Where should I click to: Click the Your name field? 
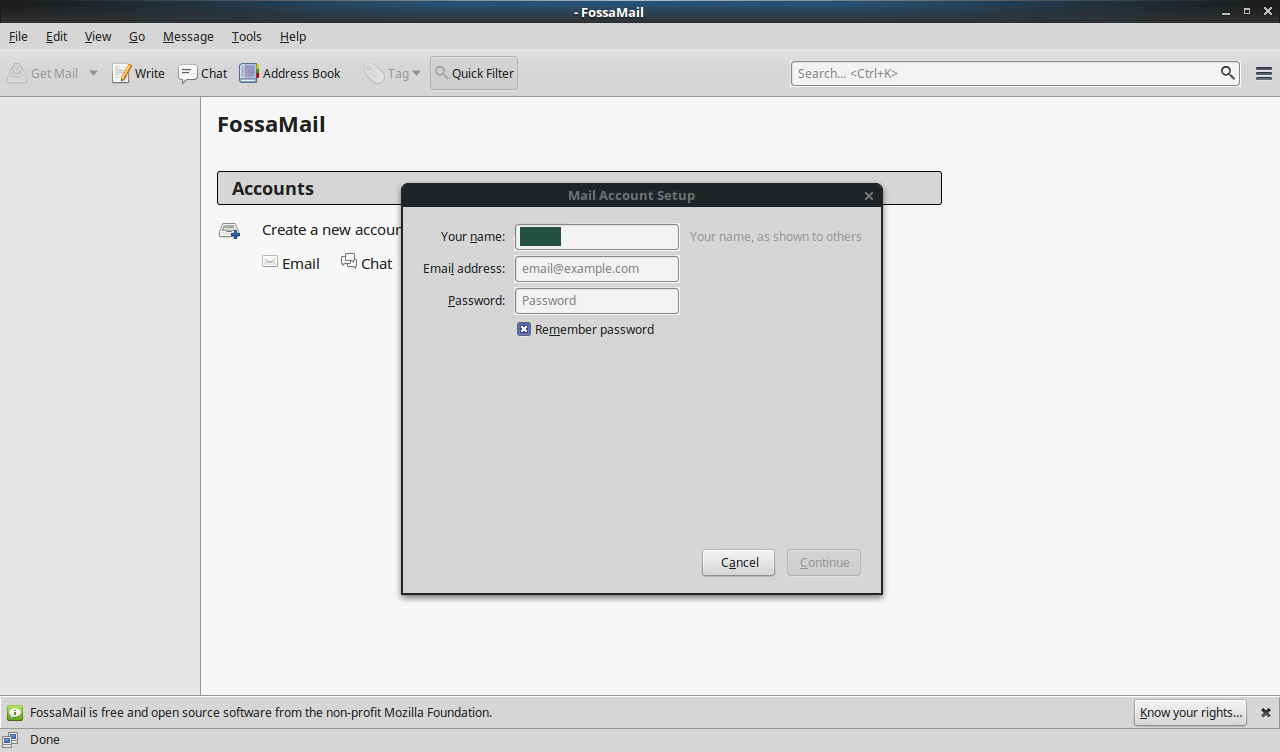click(597, 237)
